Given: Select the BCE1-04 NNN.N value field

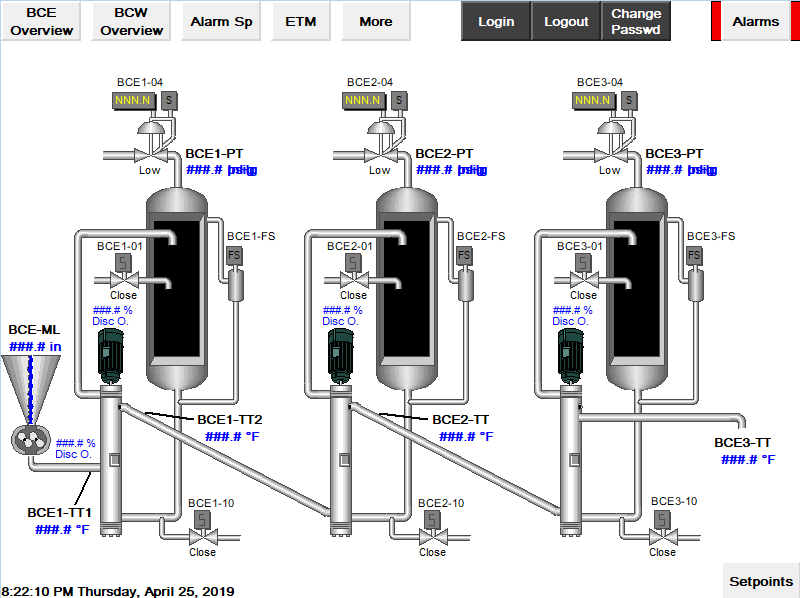Looking at the screenshot, I should pos(133,101).
